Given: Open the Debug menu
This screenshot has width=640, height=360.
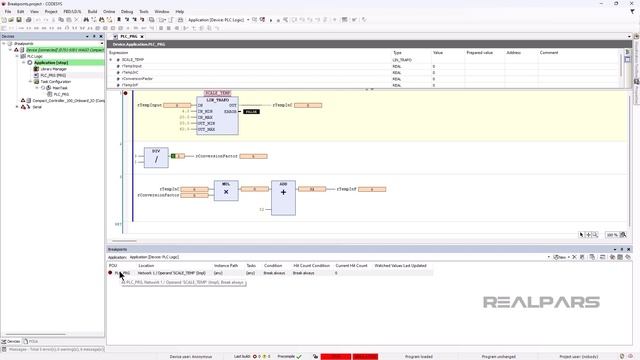Looking at the screenshot, I should point(127,11).
